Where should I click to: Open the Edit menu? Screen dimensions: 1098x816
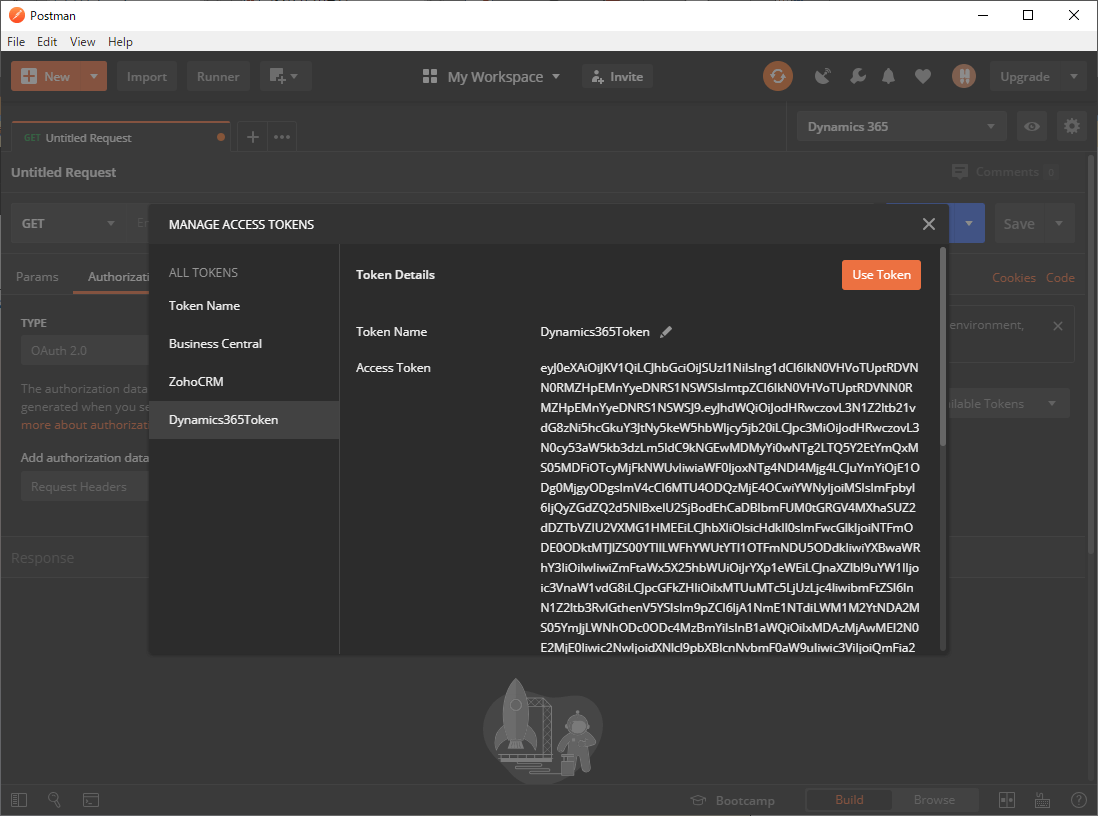[x=47, y=41]
